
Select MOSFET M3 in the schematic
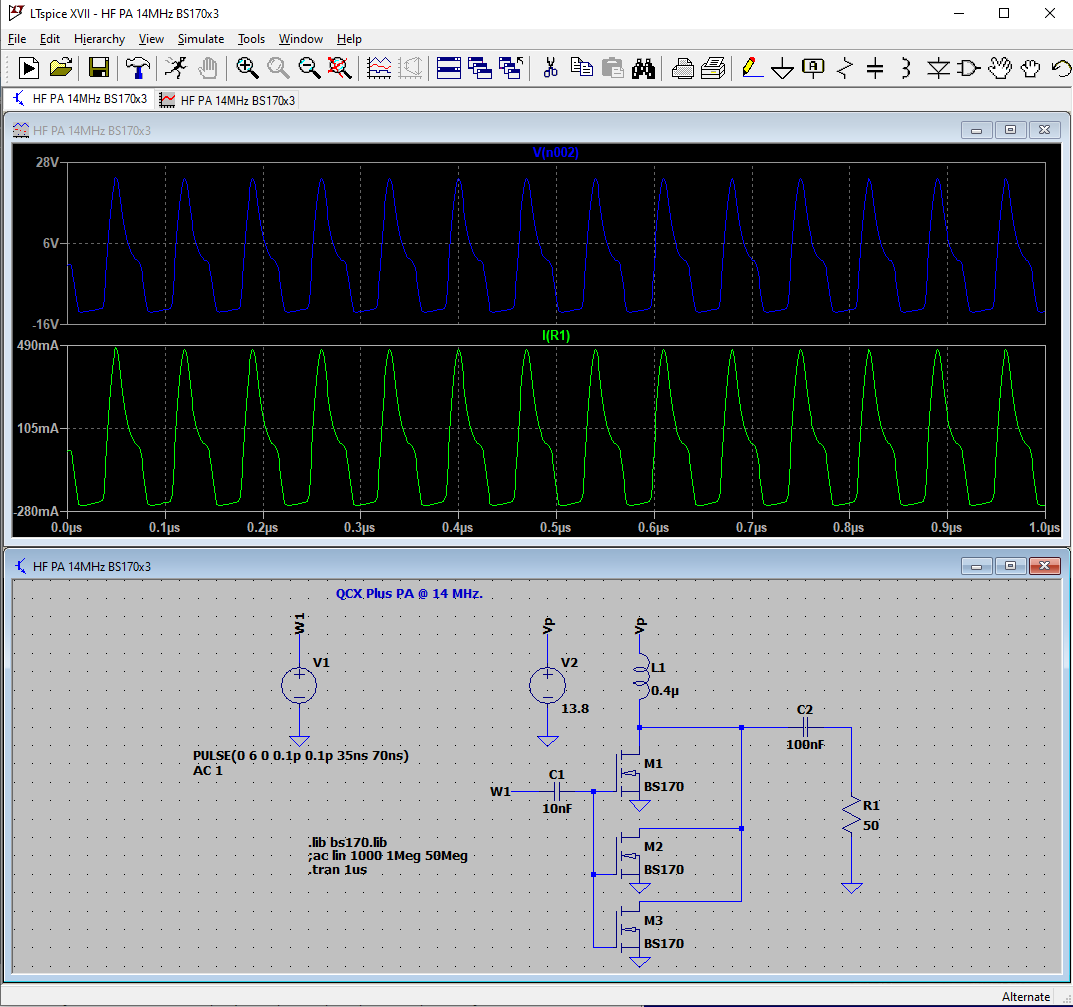click(x=630, y=932)
